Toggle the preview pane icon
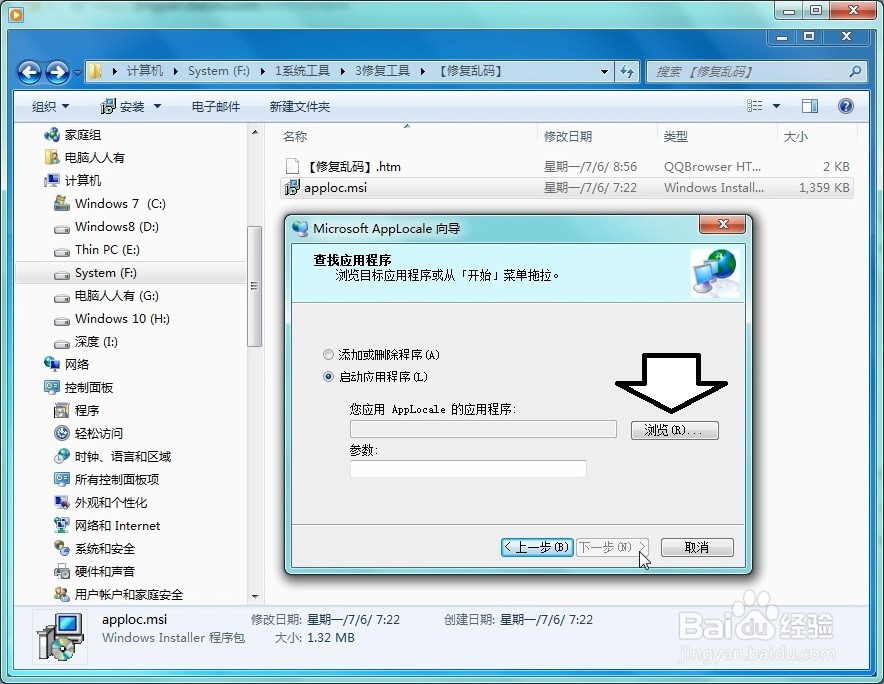 coord(810,105)
